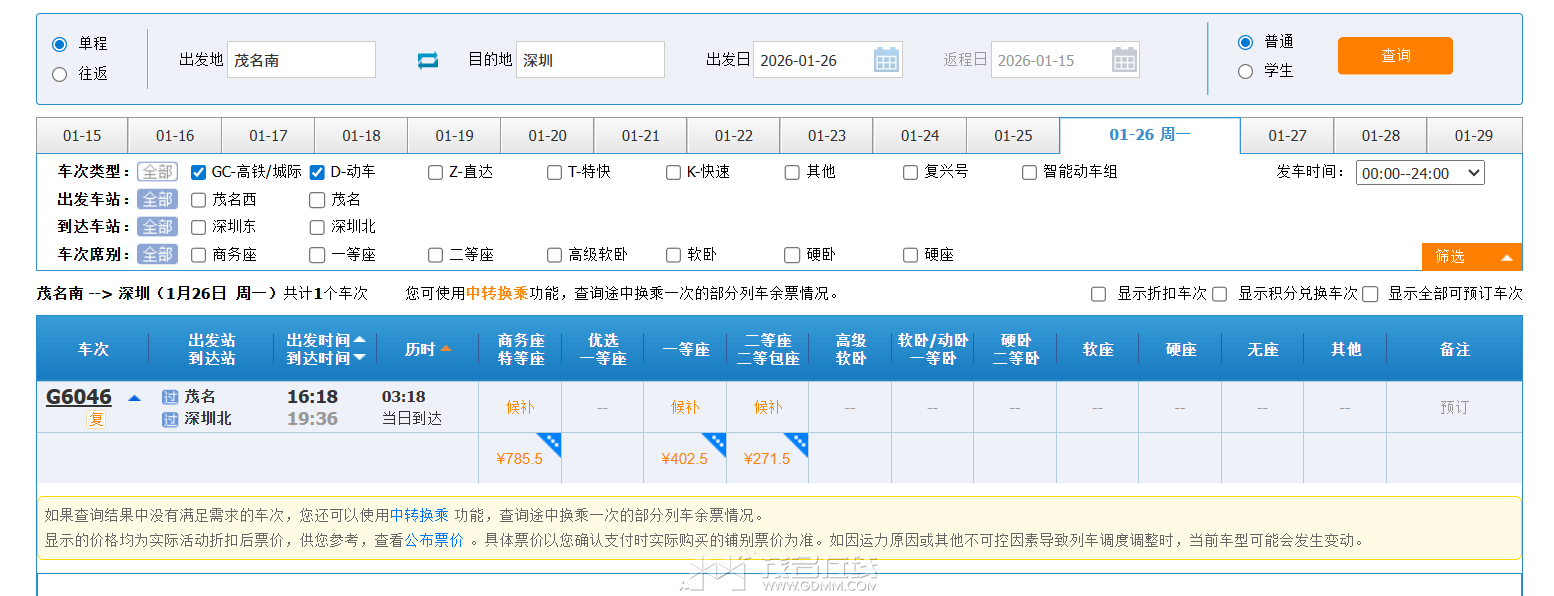Image resolution: width=1554 pixels, height=596 pixels.
Task: Collapse the G6046 train detail arrow
Action: click(x=133, y=396)
